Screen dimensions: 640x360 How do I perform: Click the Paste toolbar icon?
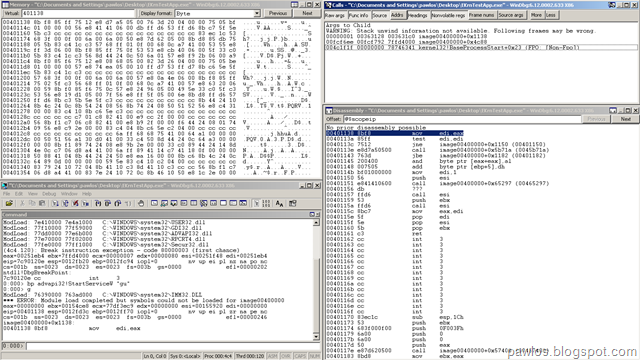point(42,203)
